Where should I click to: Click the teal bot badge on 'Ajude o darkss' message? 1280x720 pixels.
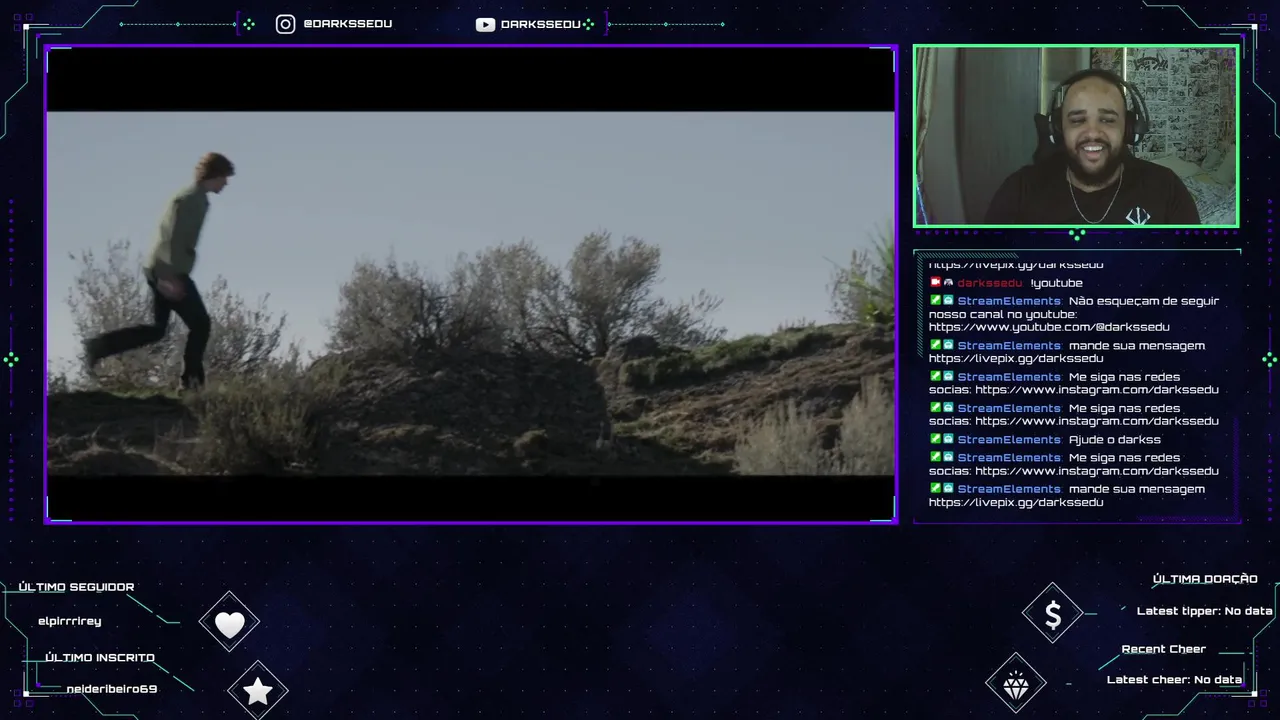point(948,439)
